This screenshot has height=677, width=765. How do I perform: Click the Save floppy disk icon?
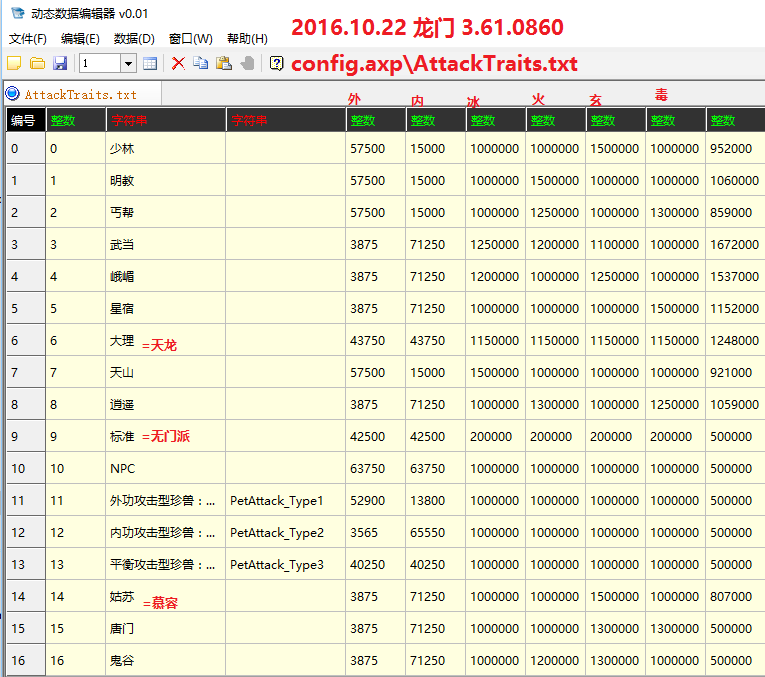click(x=60, y=63)
